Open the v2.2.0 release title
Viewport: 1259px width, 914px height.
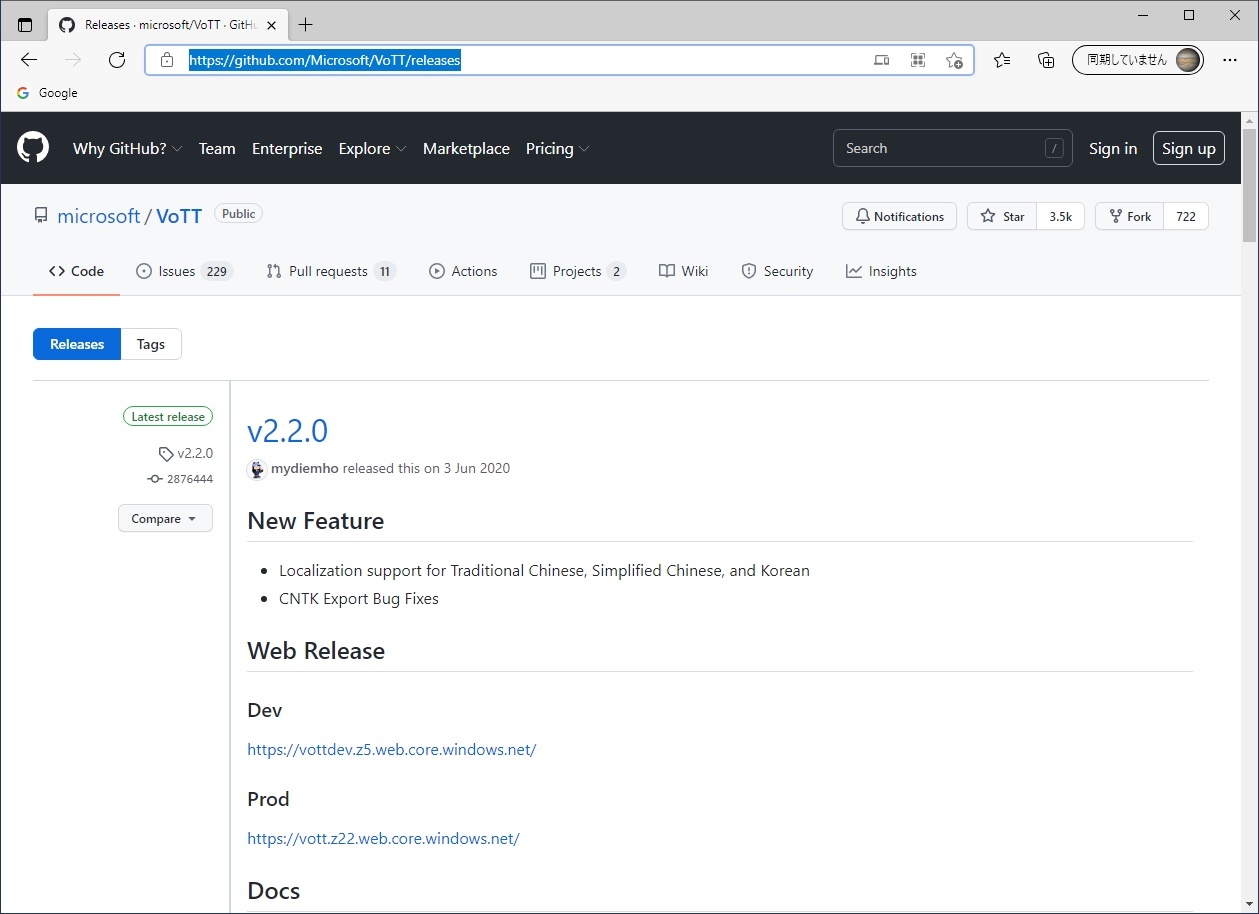coord(287,431)
